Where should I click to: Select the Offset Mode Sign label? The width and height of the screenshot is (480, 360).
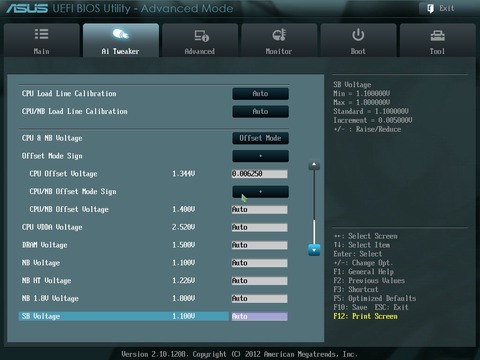click(52, 156)
